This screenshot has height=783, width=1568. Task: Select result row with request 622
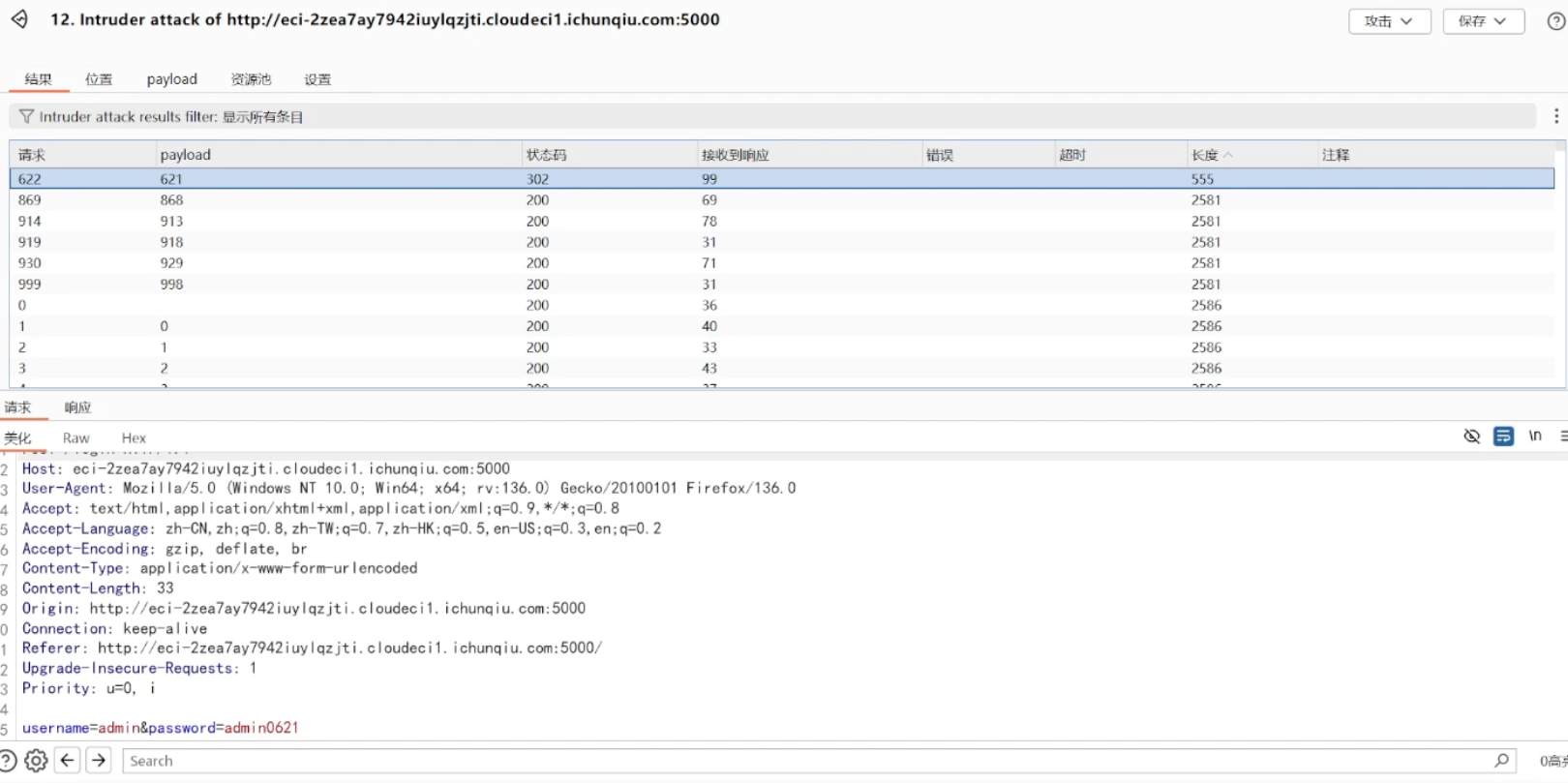[x=782, y=179]
